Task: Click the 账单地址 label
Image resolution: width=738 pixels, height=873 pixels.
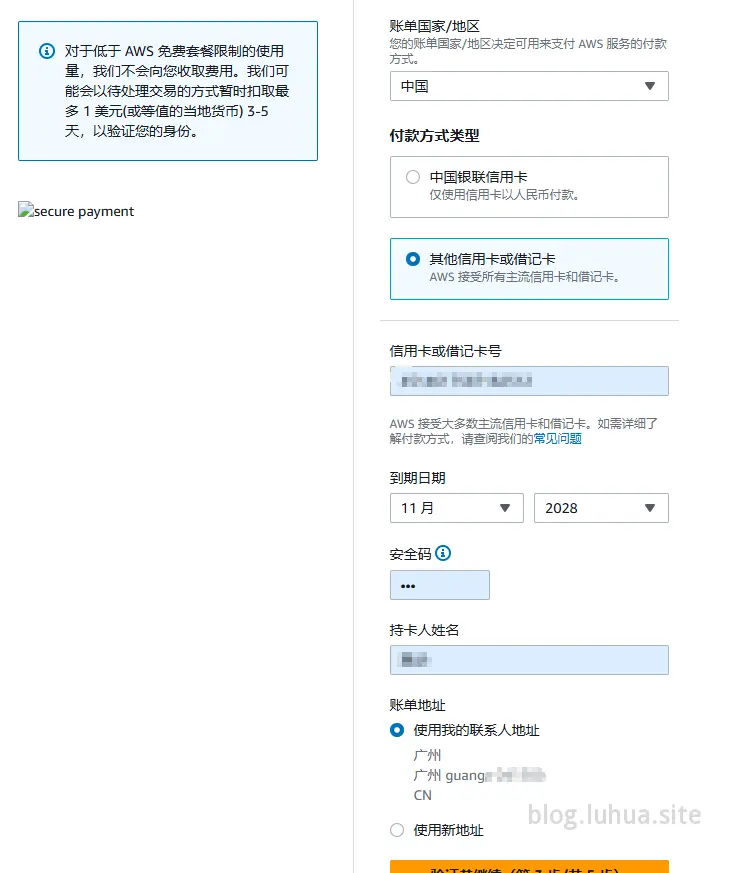Action: (x=417, y=705)
